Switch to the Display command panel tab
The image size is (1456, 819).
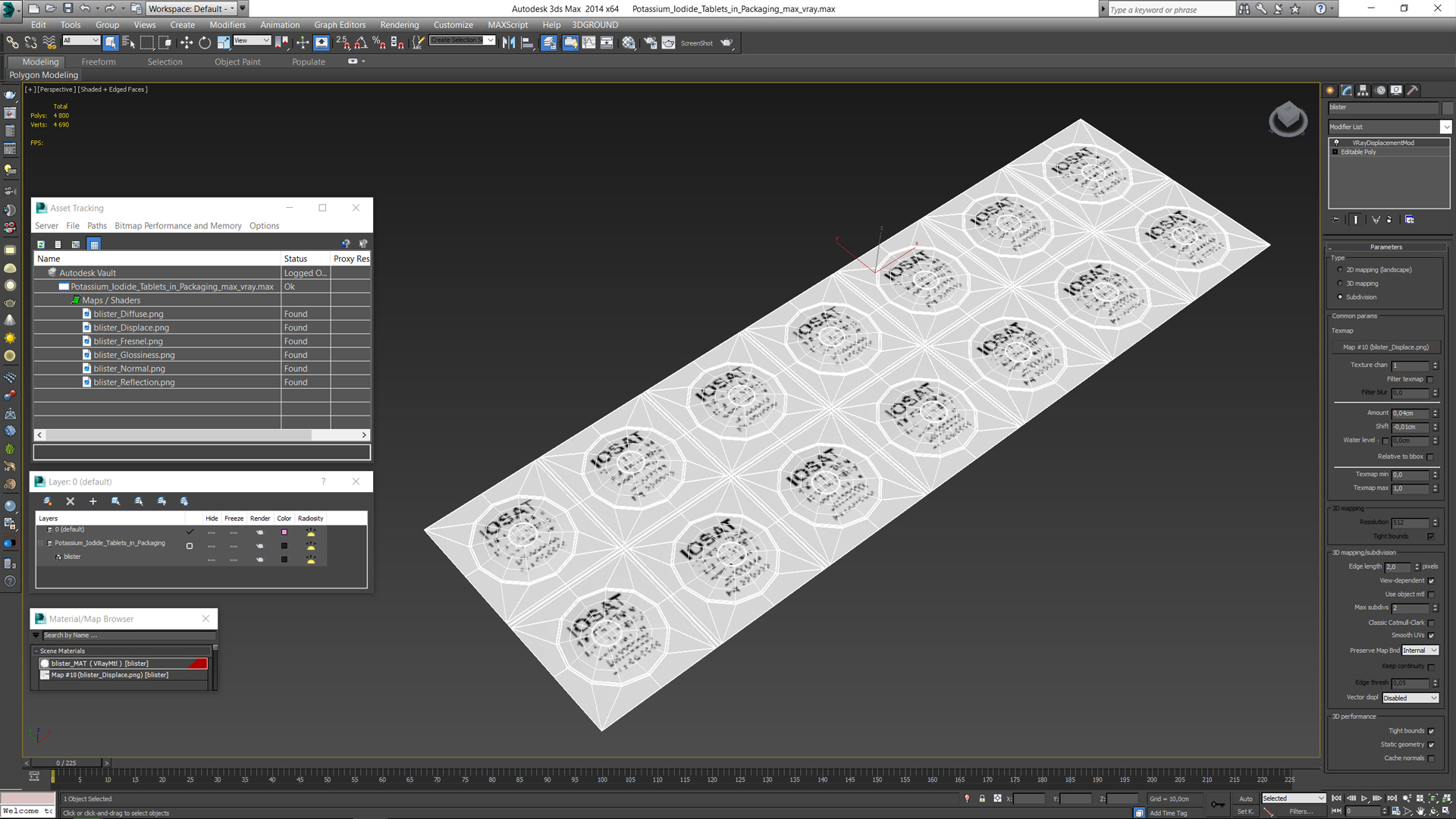click(1396, 90)
